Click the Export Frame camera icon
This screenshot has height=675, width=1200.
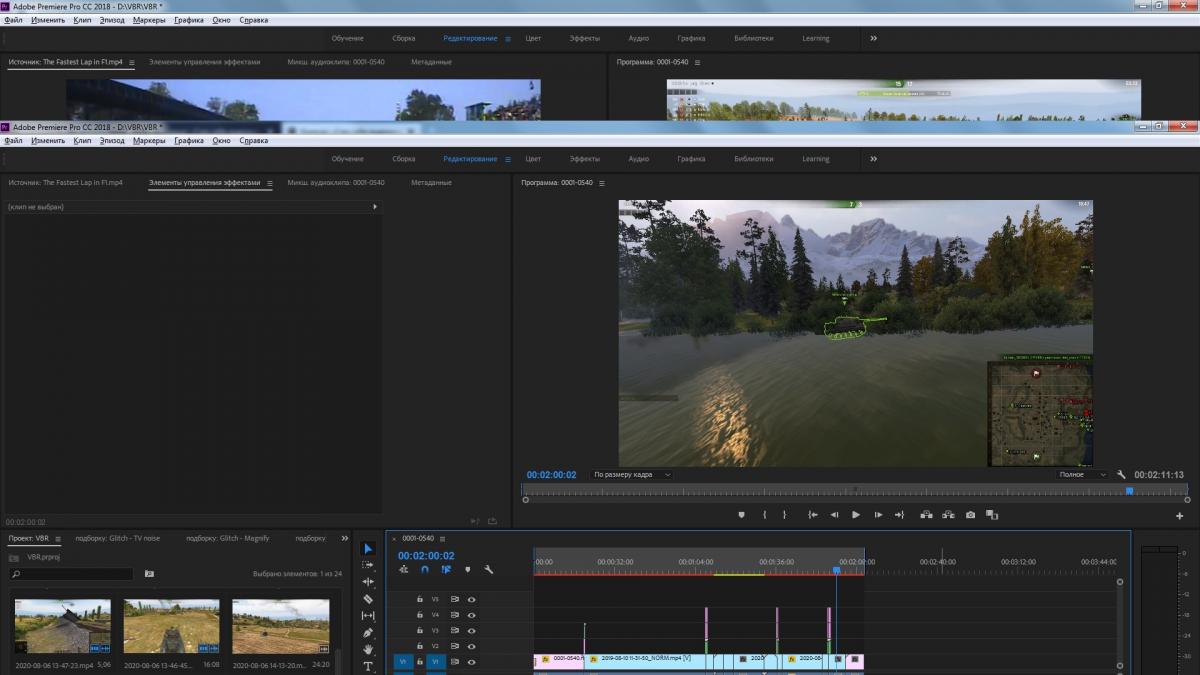970,515
